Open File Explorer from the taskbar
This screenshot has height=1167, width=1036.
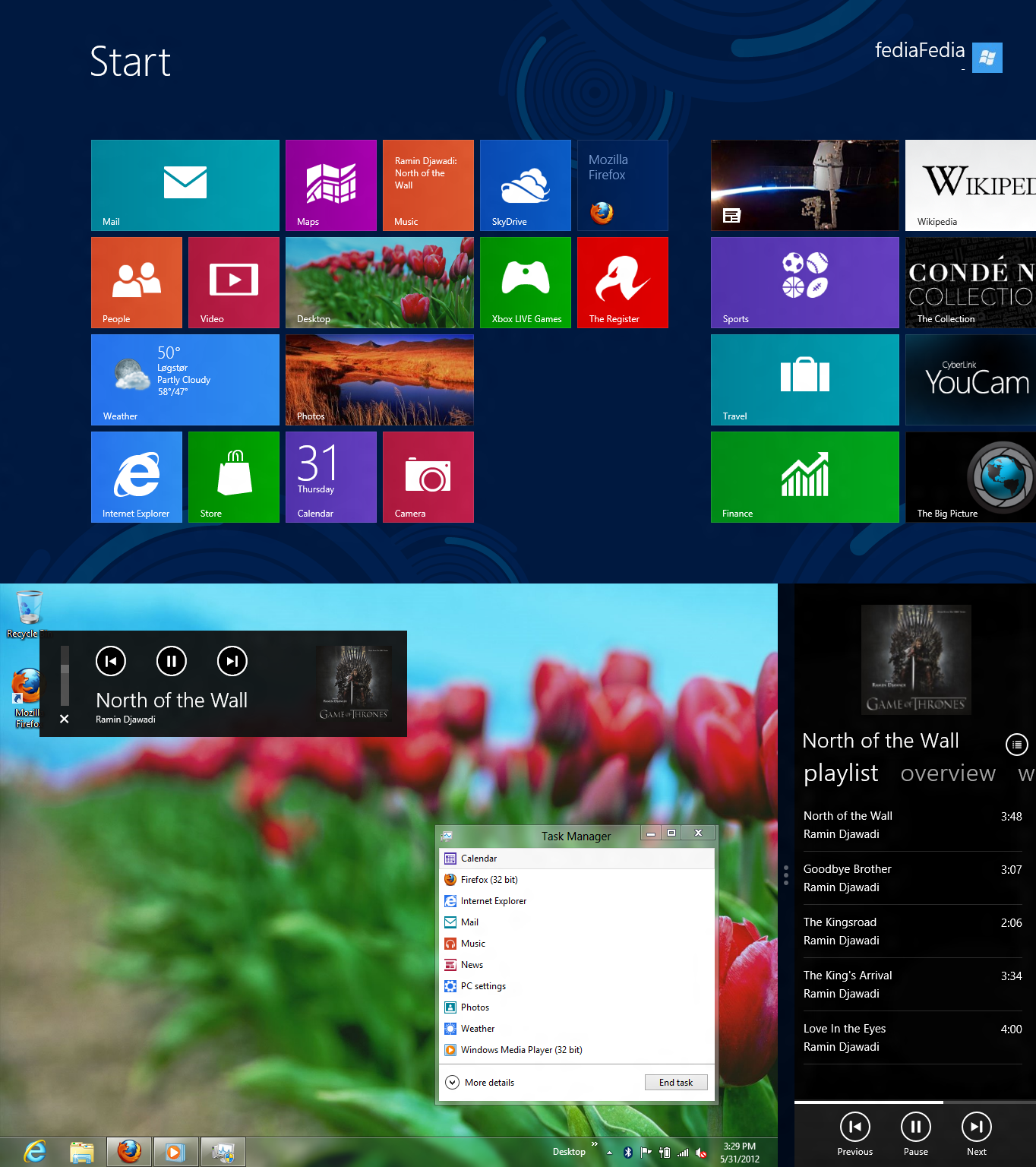point(82,1152)
